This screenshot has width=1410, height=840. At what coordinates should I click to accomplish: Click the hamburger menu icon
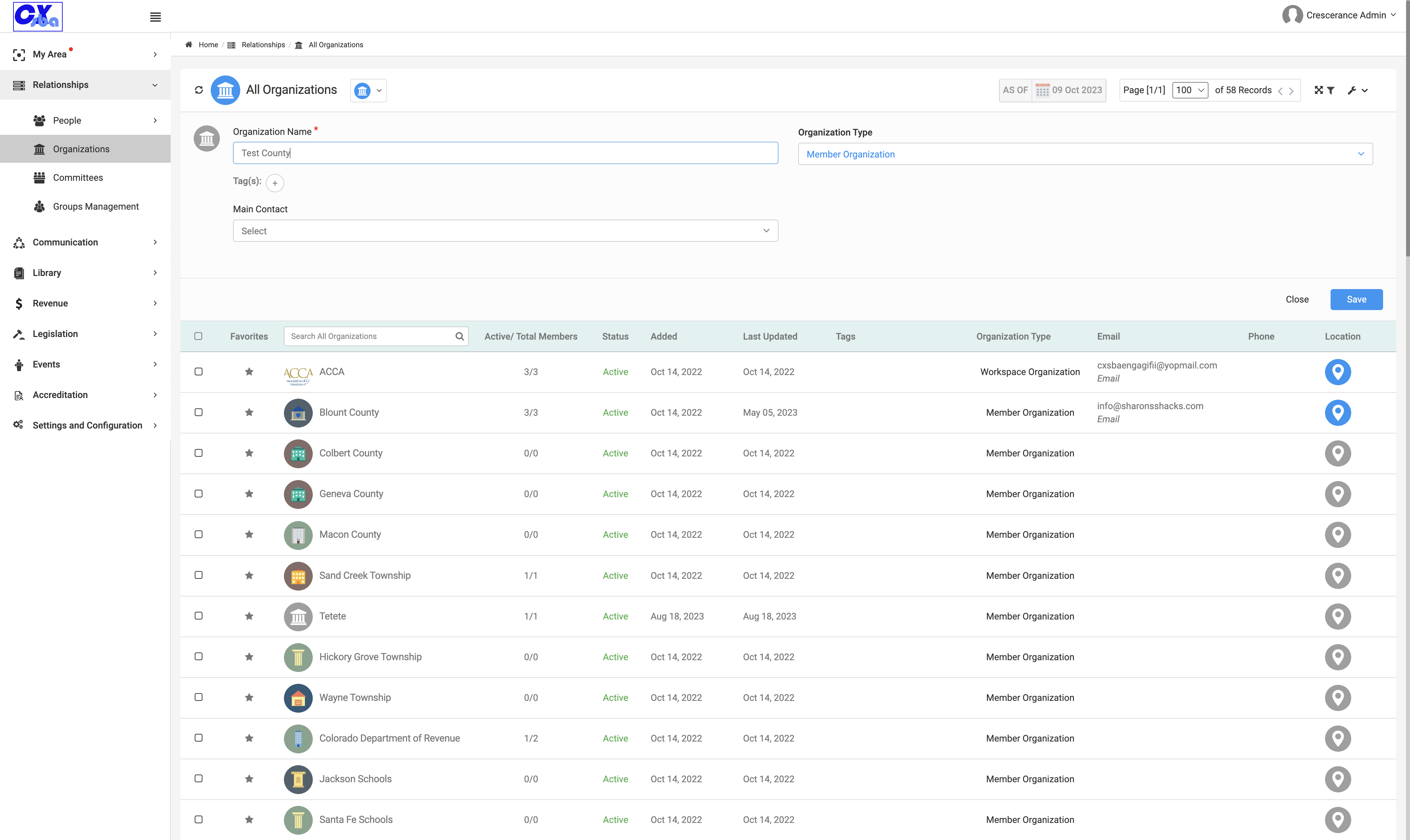click(x=155, y=17)
